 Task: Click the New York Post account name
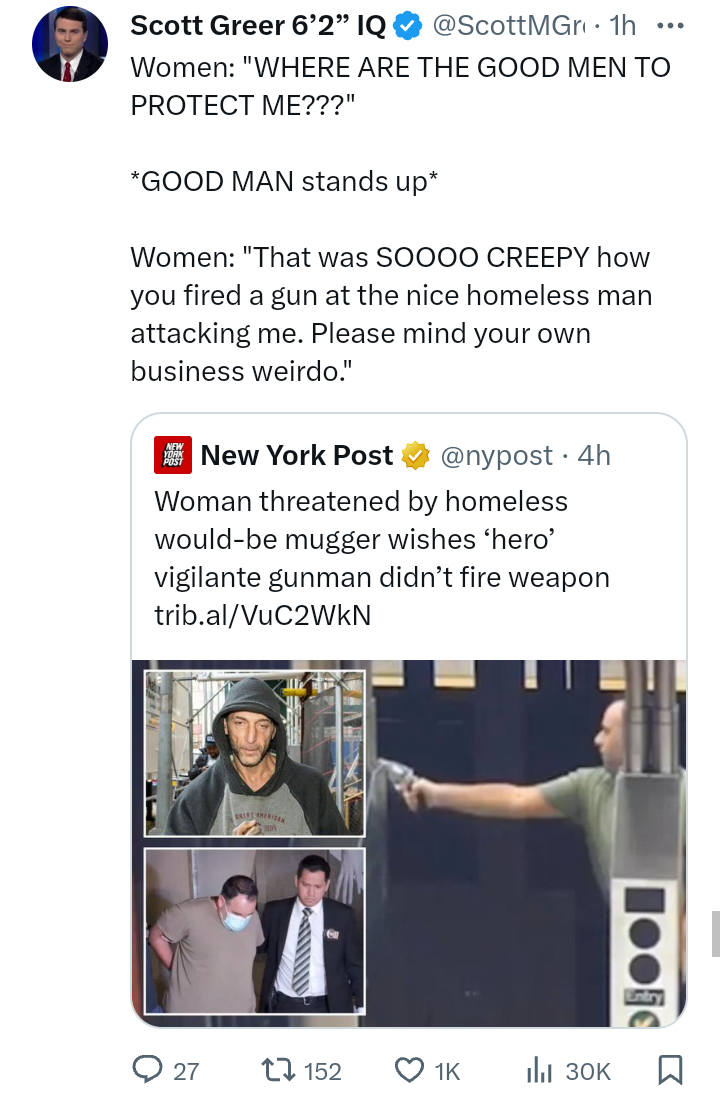click(x=297, y=456)
